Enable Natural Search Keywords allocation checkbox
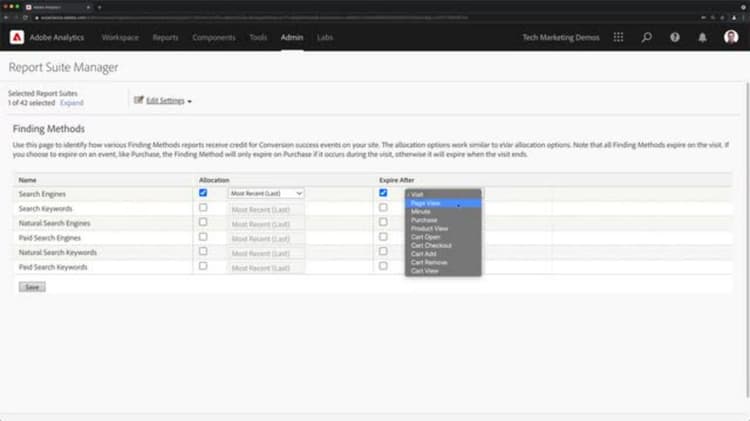 [203, 251]
